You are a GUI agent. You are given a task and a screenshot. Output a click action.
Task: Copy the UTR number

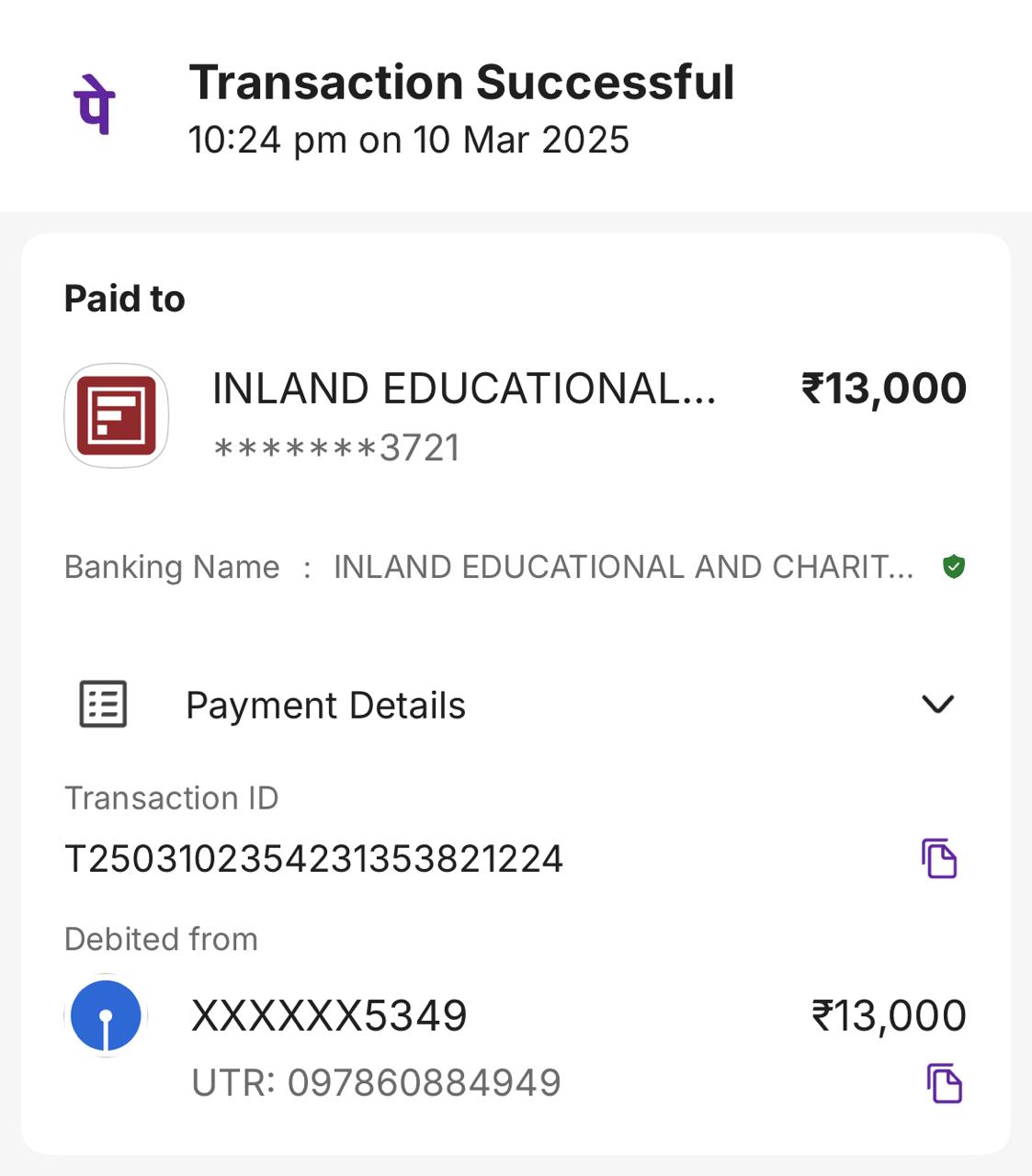944,1083
